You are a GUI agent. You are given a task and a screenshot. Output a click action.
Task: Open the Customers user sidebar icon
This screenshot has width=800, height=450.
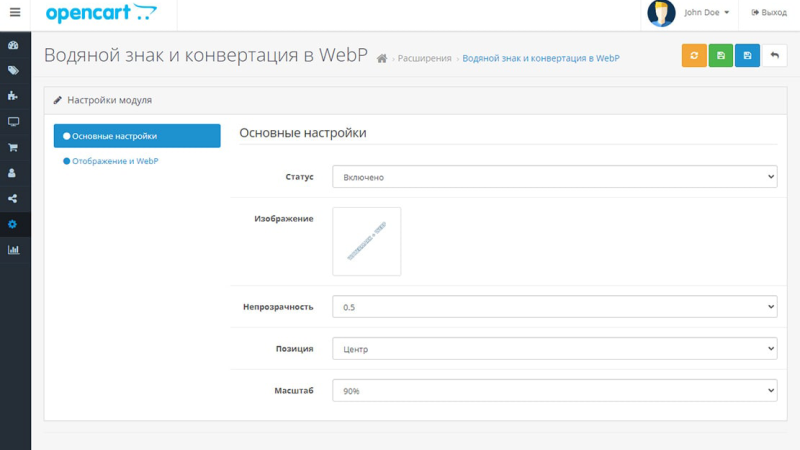tap(12, 173)
